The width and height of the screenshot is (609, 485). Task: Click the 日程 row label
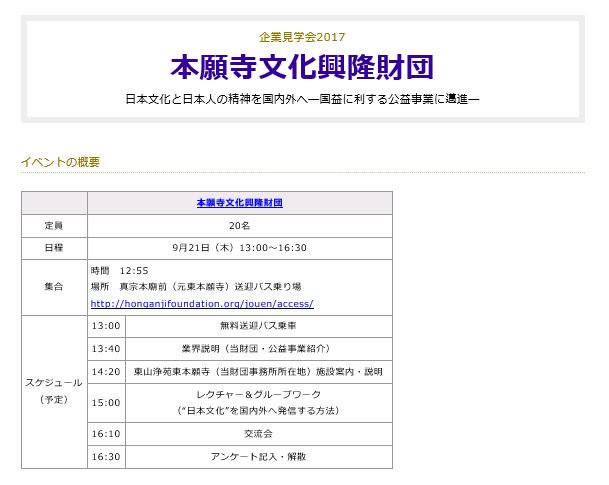coord(54,248)
